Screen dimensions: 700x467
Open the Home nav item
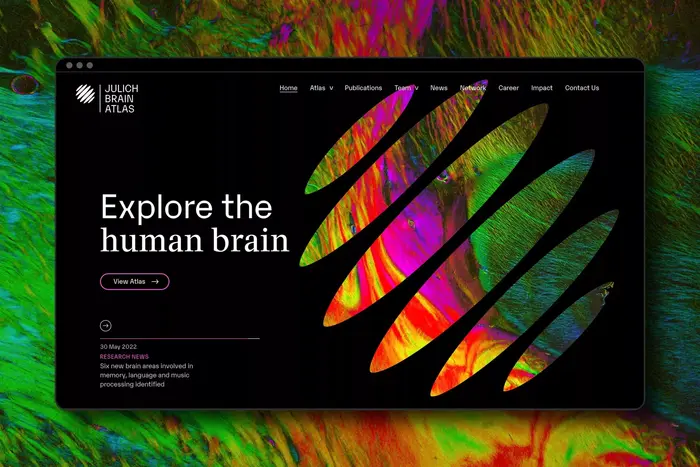[x=288, y=88]
